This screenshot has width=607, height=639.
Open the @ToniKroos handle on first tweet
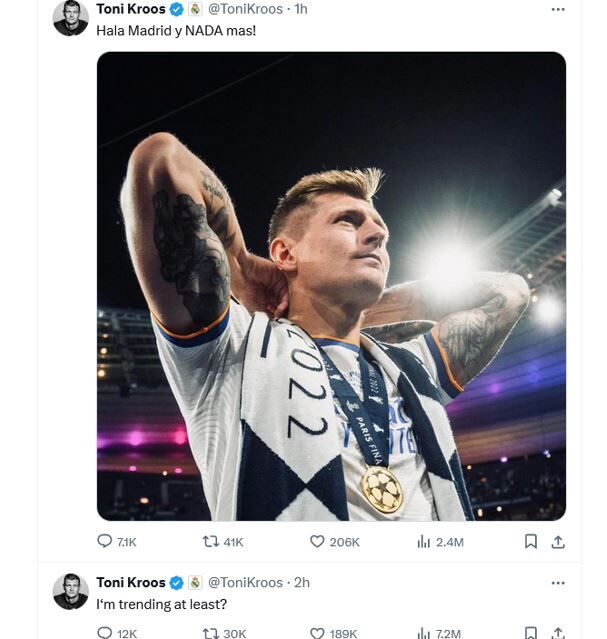245,9
